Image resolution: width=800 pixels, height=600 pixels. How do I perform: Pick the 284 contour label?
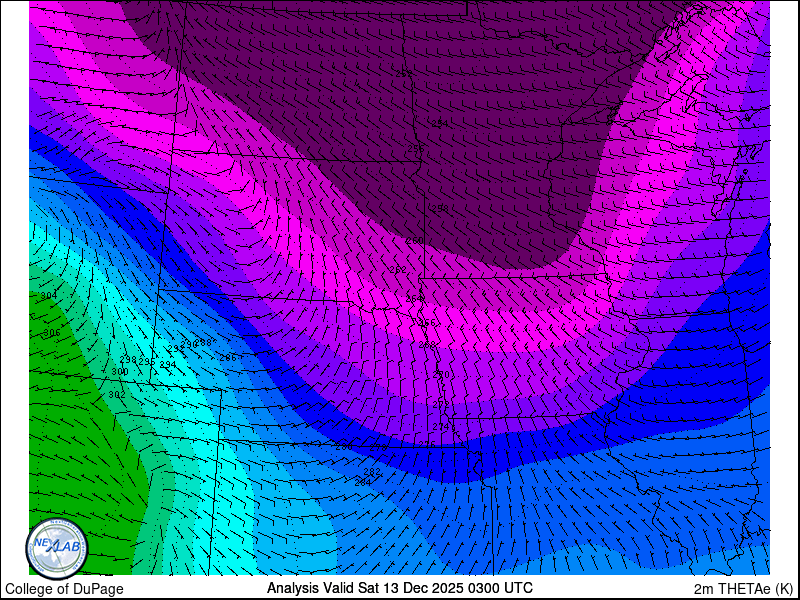363,482
